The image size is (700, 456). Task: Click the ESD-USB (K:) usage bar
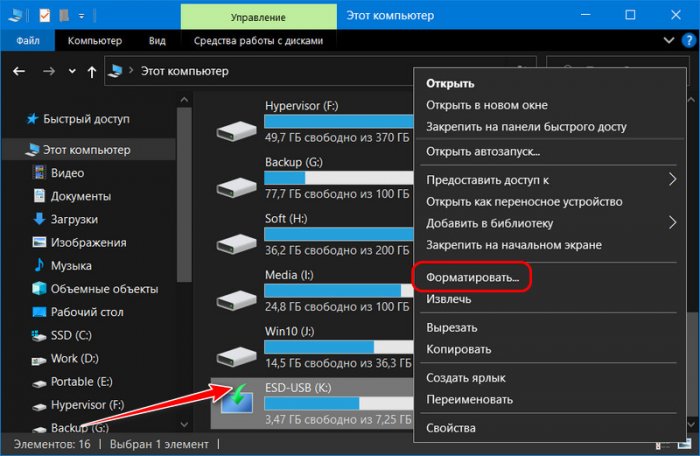click(339, 404)
